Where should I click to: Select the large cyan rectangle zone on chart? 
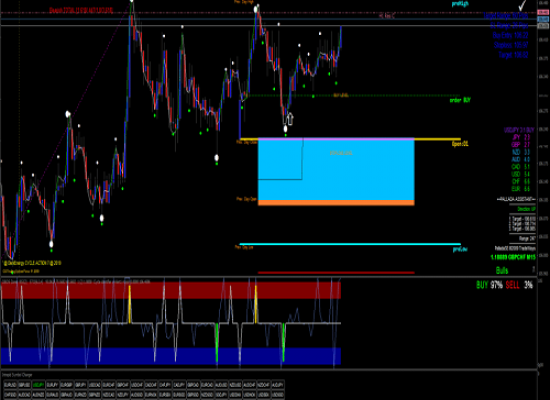(336, 170)
